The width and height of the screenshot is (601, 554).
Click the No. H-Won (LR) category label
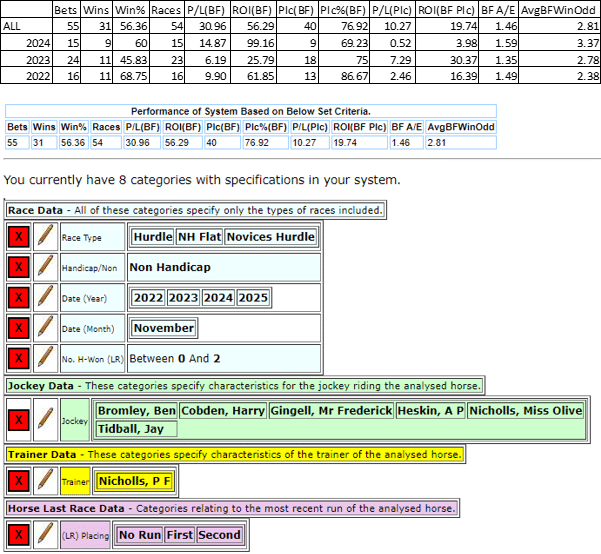92,359
